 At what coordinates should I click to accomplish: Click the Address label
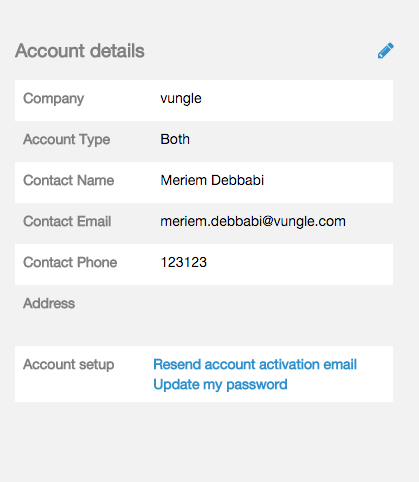click(49, 303)
